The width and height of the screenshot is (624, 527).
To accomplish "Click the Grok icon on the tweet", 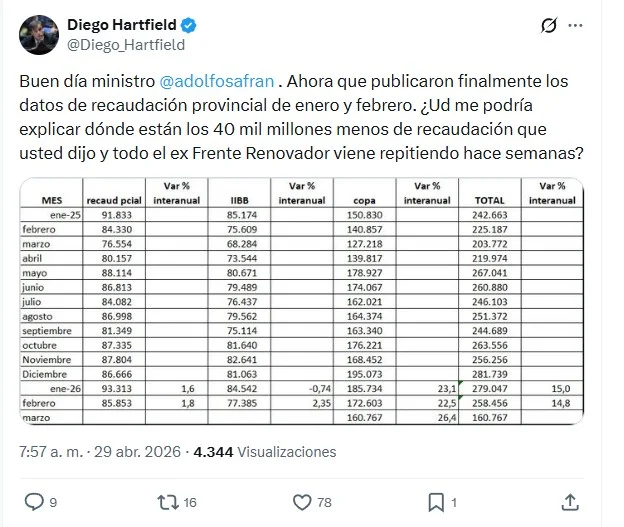I will (x=548, y=26).
